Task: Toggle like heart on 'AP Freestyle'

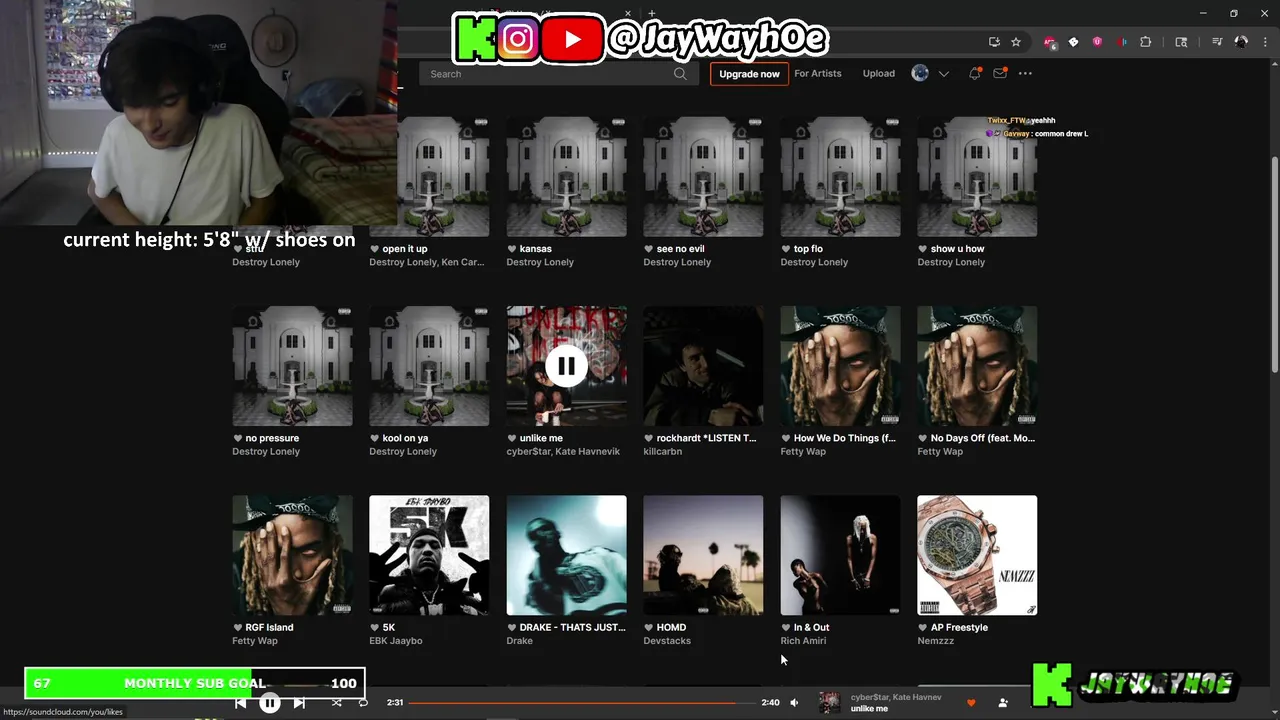Action: pos(923,627)
